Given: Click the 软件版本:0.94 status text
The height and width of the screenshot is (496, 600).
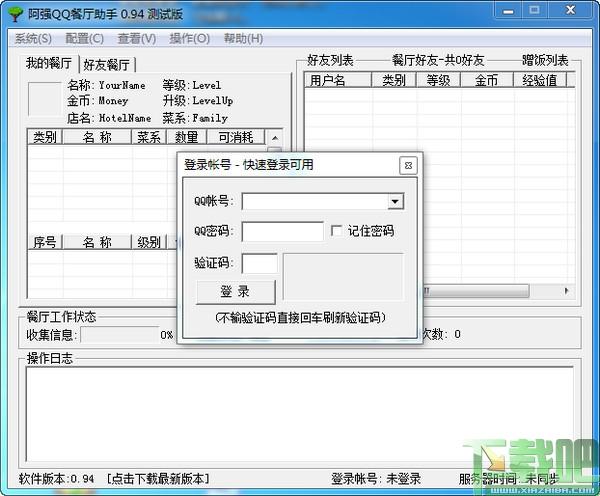Looking at the screenshot, I should (56, 478).
